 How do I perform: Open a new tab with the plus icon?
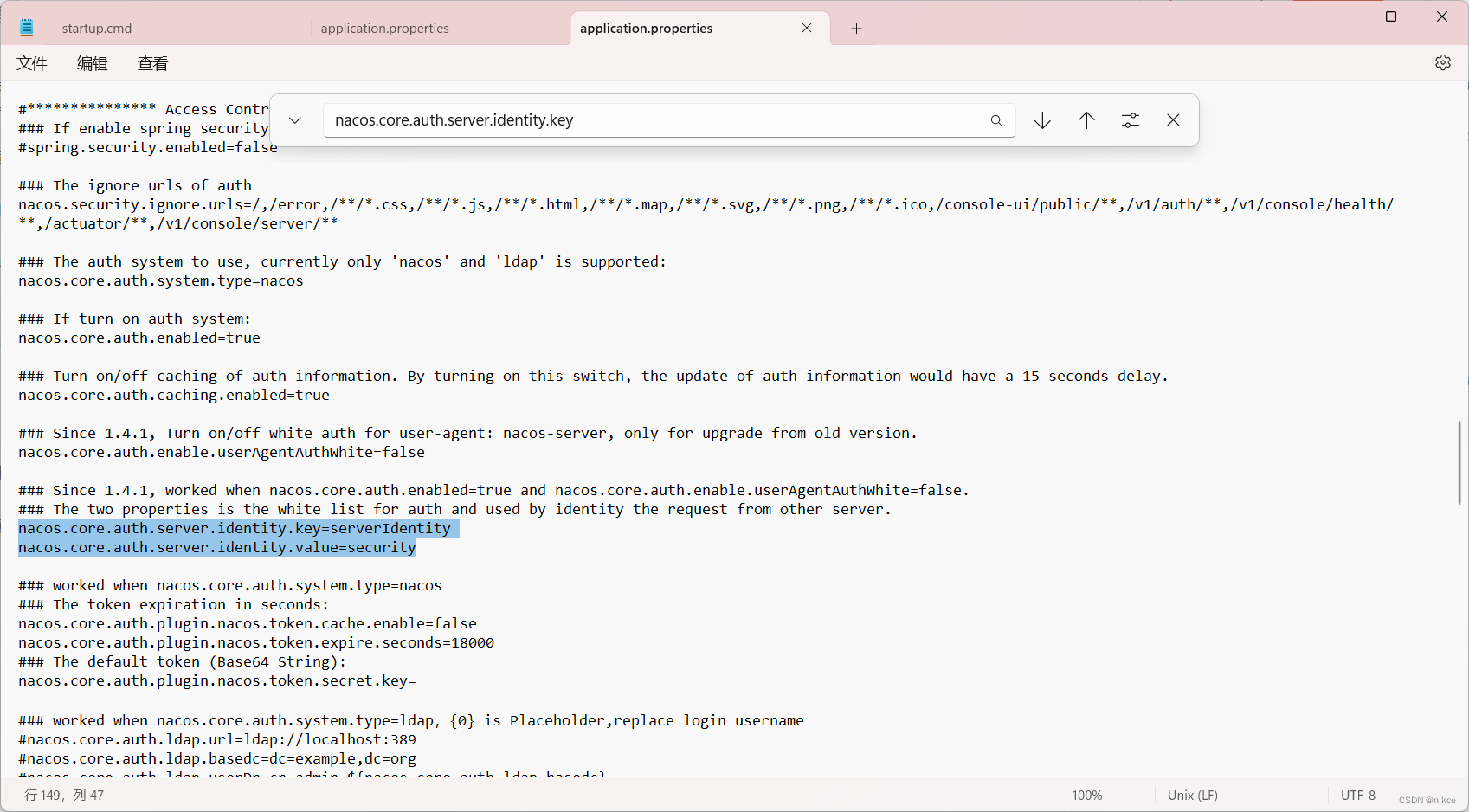(856, 29)
